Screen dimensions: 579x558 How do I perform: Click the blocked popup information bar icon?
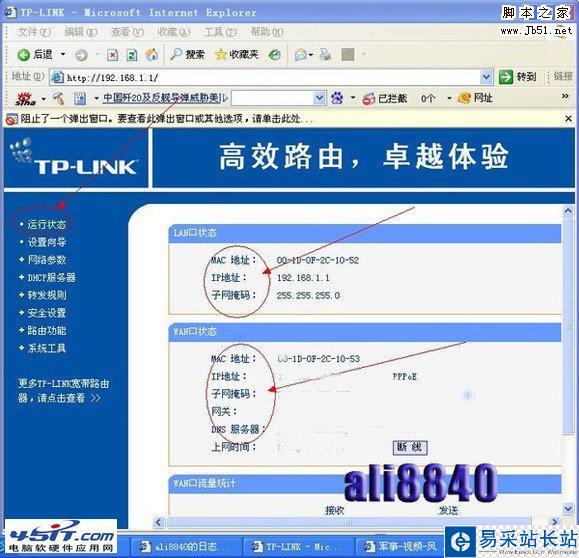11,119
